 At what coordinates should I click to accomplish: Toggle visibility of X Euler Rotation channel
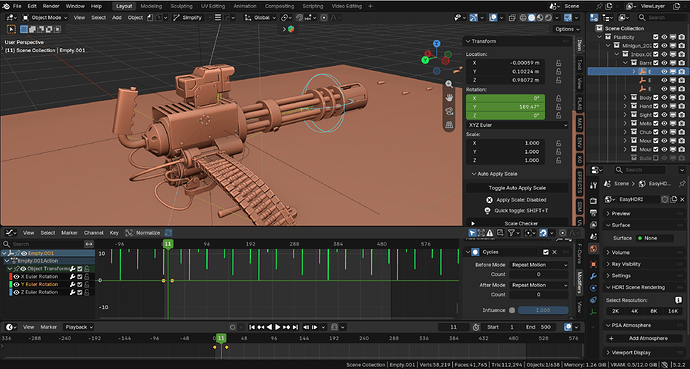tap(16, 277)
